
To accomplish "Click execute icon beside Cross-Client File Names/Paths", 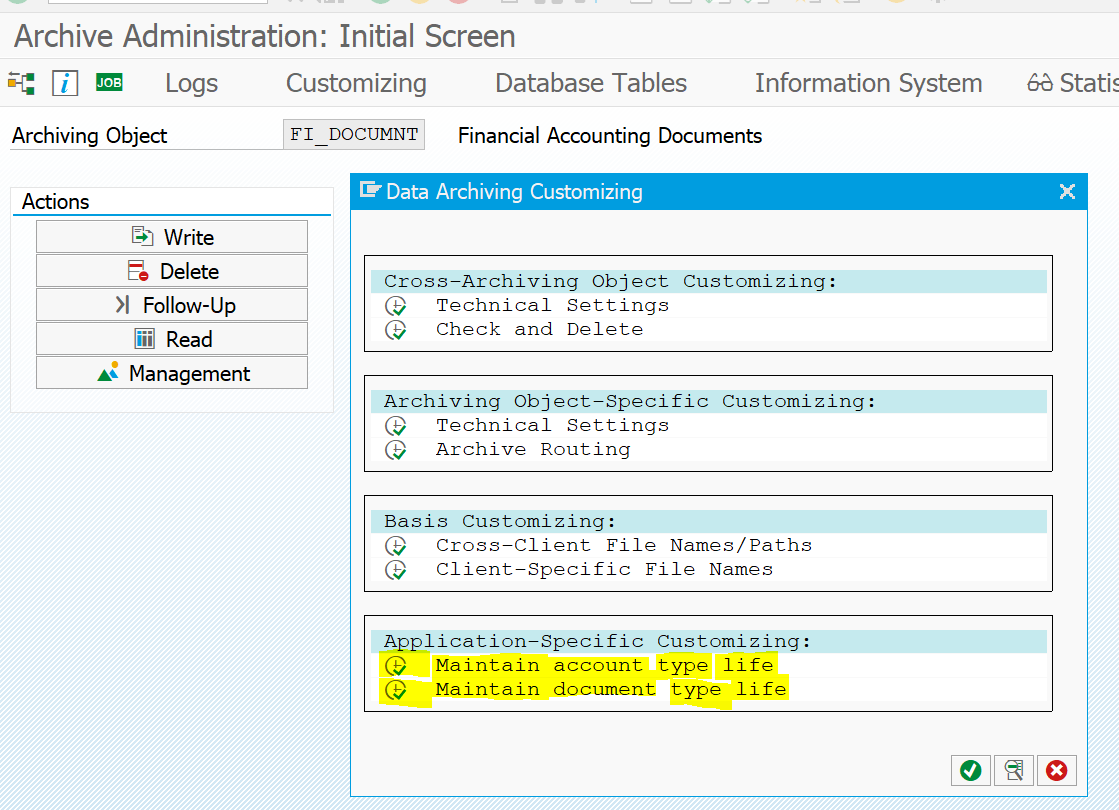I will click(x=397, y=546).
